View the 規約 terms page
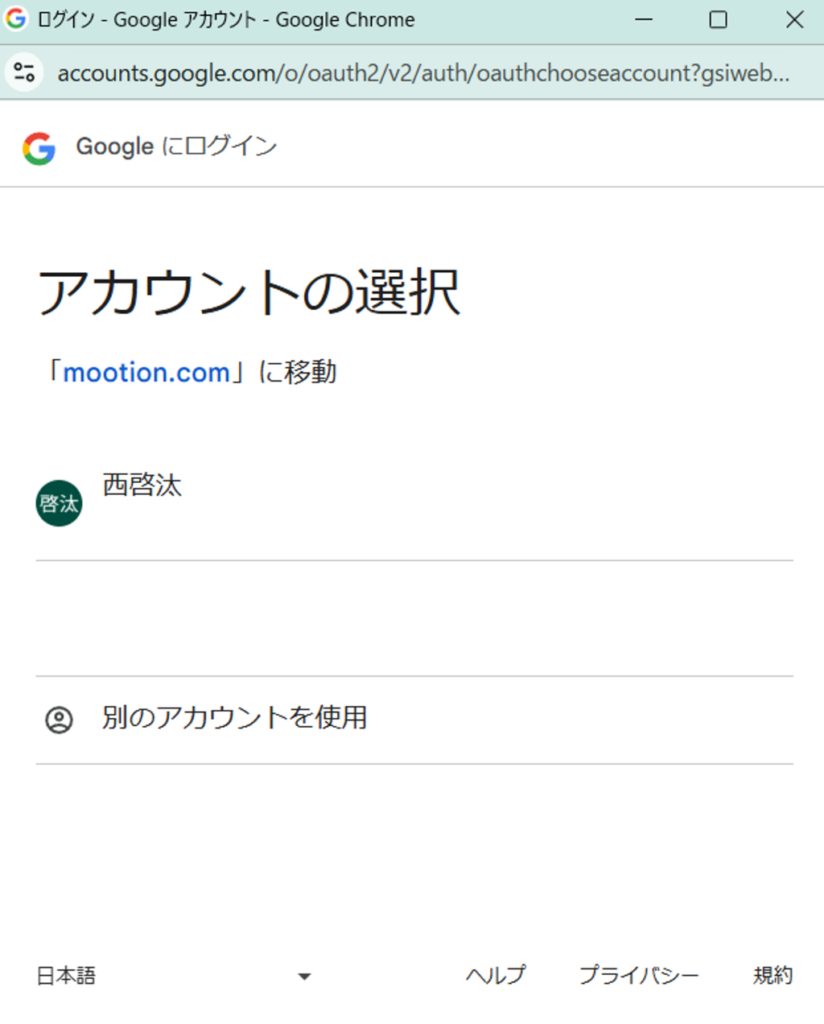Screen dimensions: 824x1024 point(772,975)
